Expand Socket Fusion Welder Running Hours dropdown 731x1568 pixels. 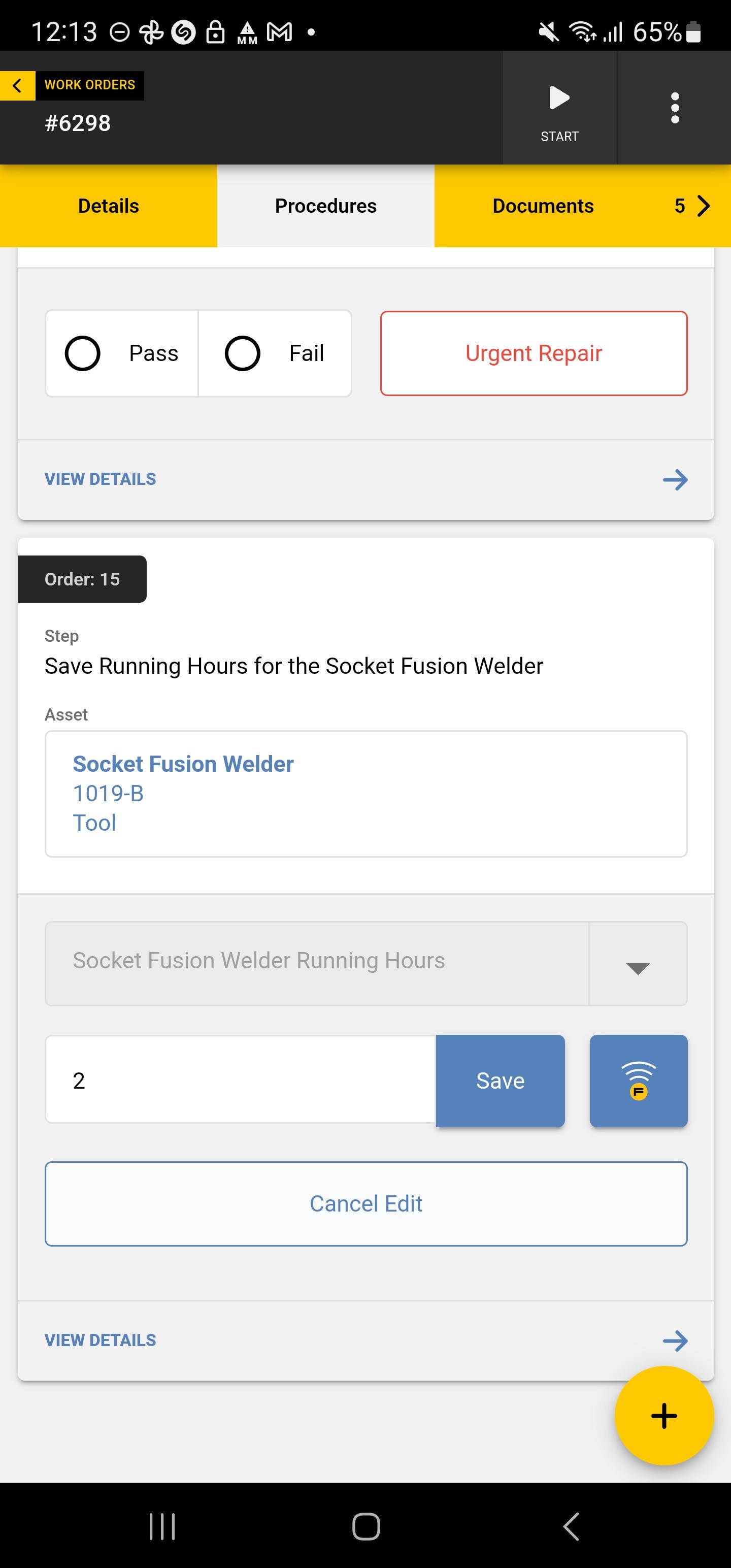638,964
